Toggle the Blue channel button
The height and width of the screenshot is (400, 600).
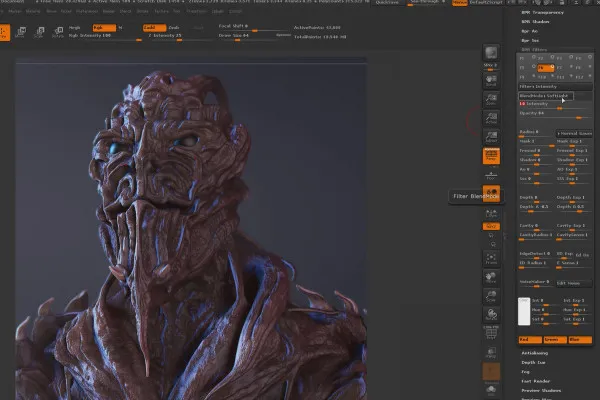click(x=580, y=340)
